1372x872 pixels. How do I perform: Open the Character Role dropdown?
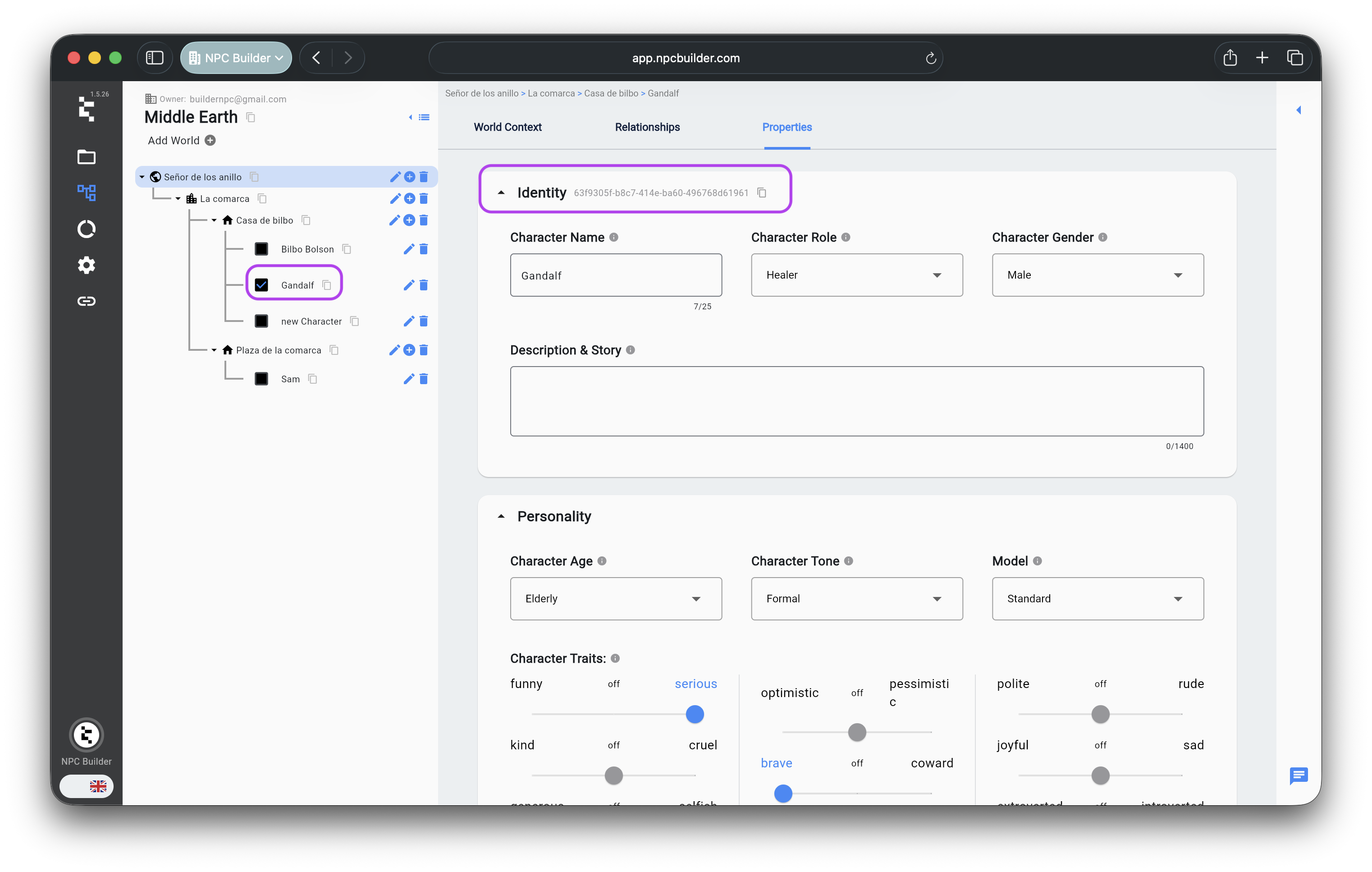(856, 275)
